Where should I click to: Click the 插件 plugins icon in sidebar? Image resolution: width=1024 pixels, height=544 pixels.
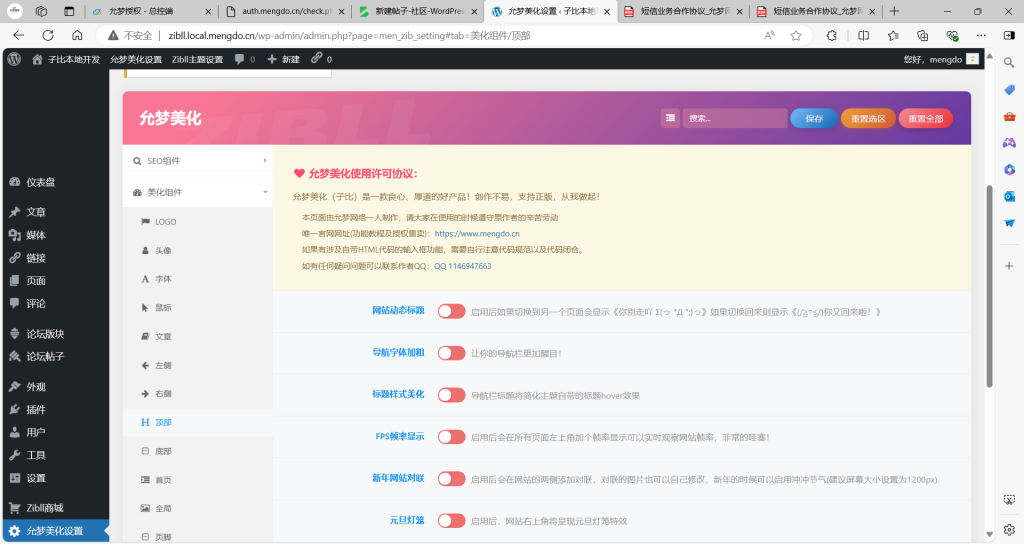point(15,409)
